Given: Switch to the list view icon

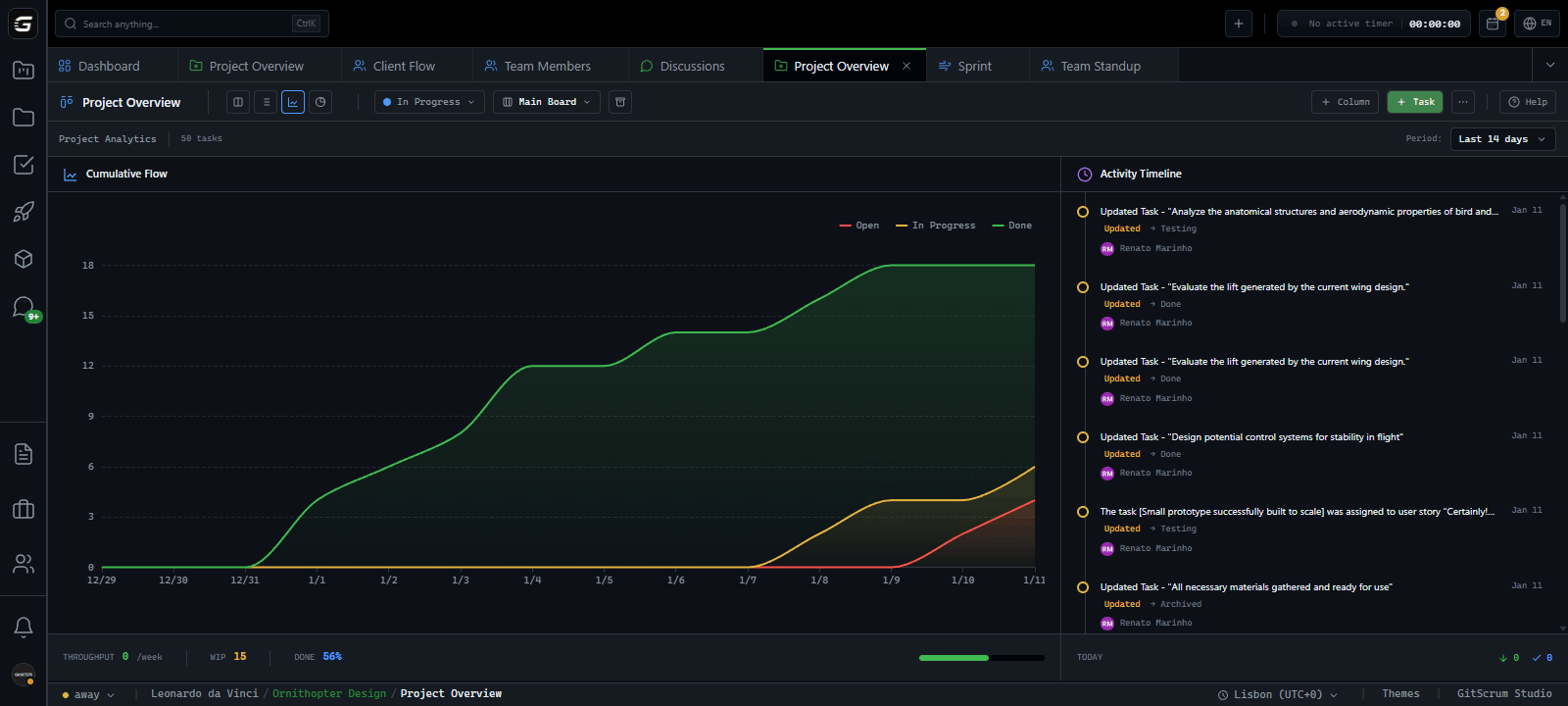Looking at the screenshot, I should (266, 102).
